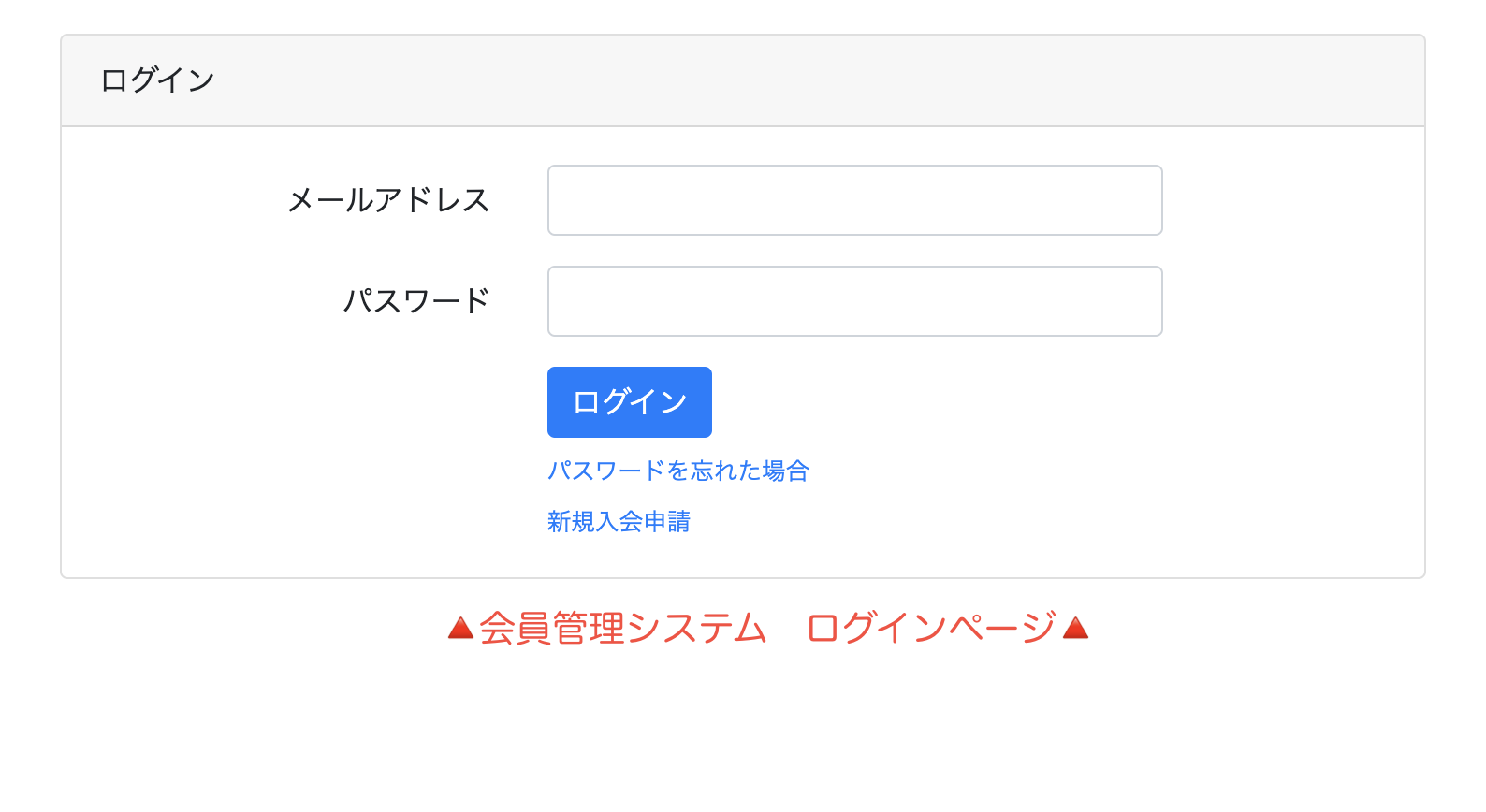Go to new membership application link
The image size is (1486, 812).
pos(619,521)
